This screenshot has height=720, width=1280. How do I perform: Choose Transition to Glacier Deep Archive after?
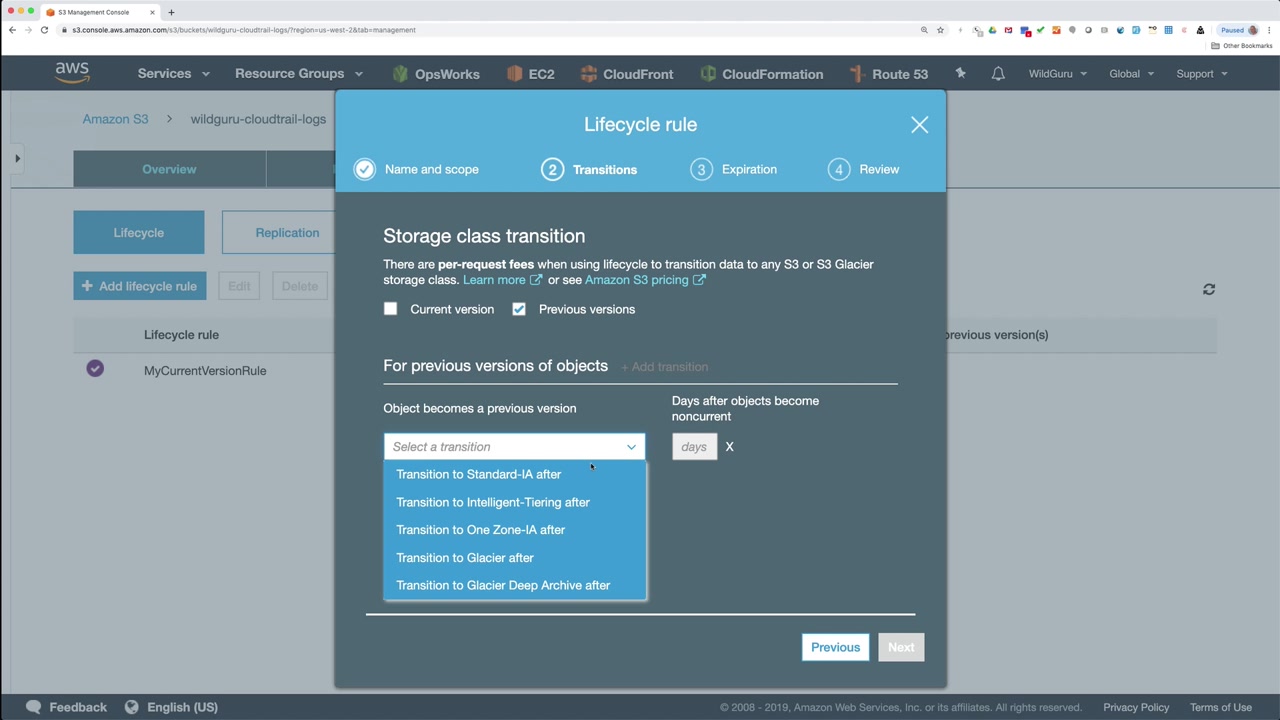coord(515,585)
